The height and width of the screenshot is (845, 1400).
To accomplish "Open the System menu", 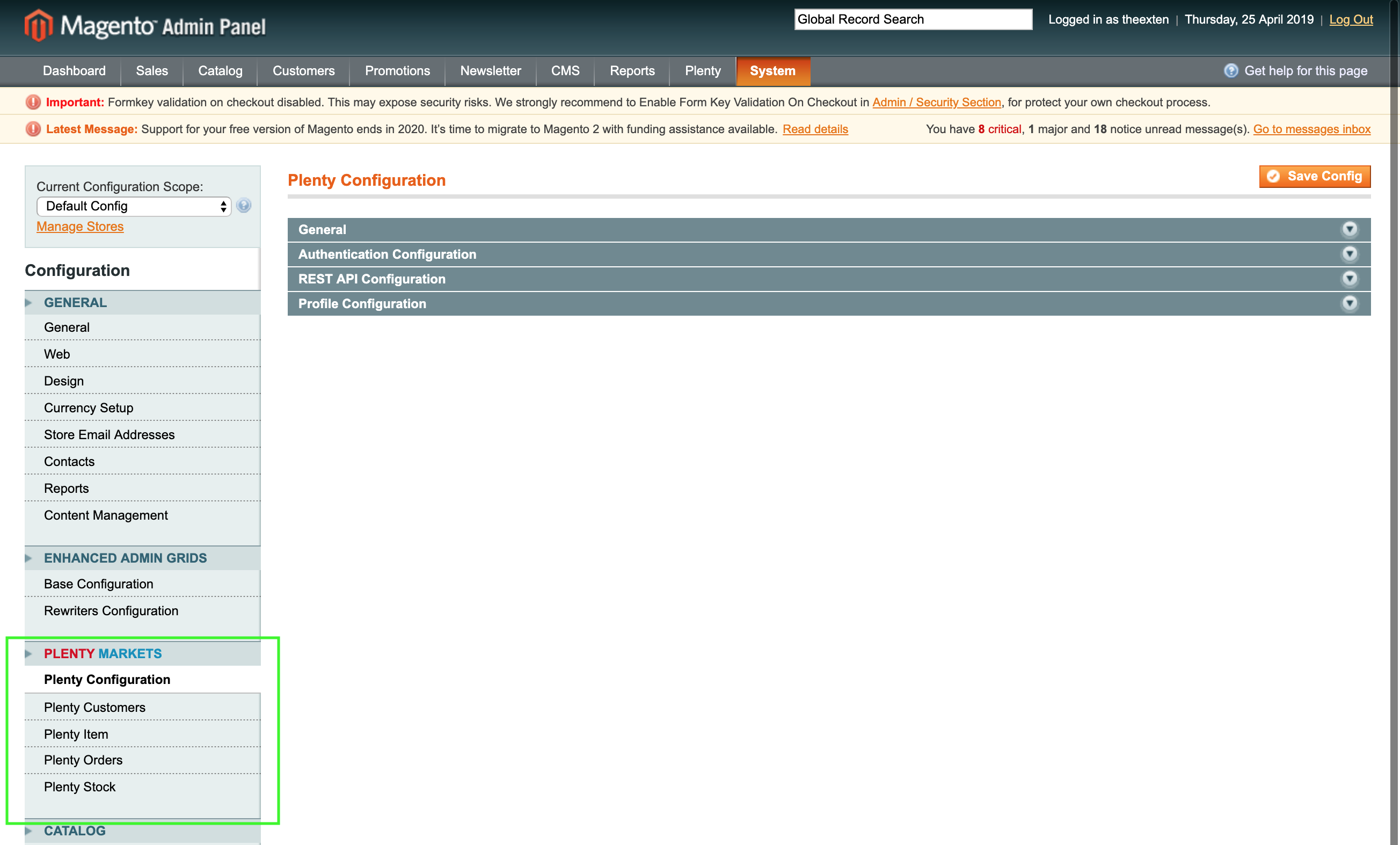I will click(x=772, y=71).
